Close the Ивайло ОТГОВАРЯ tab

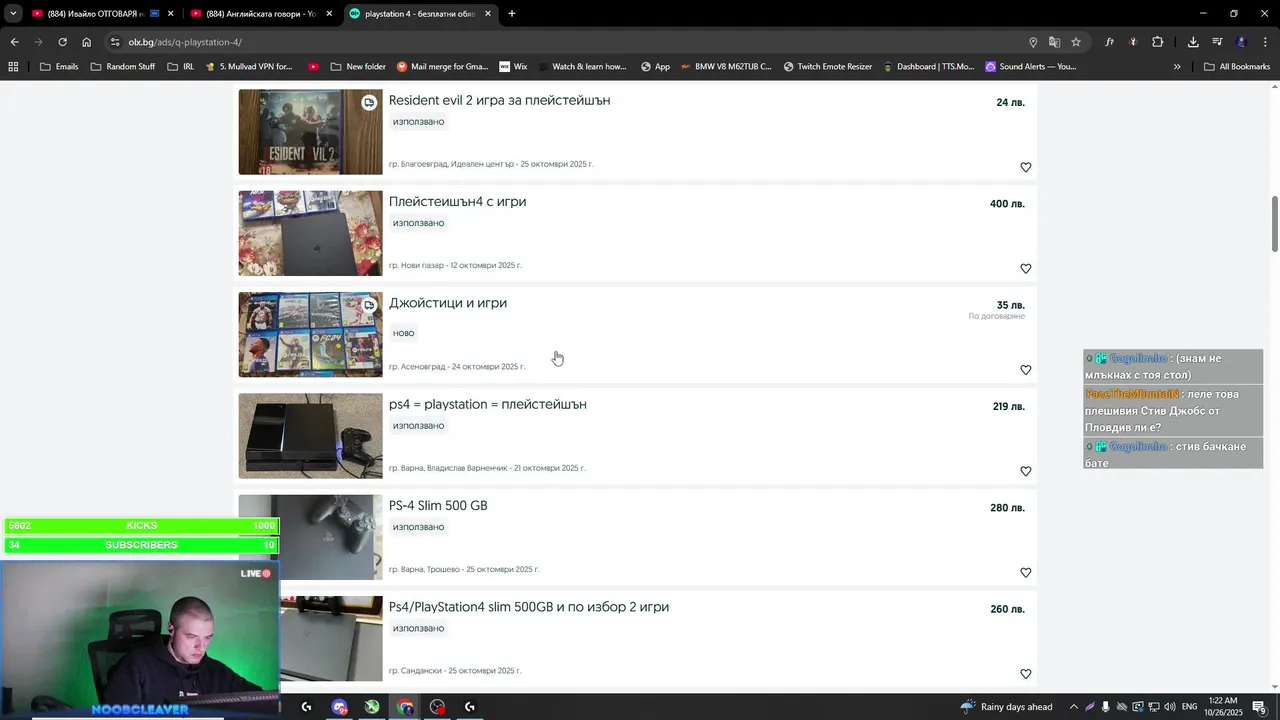[x=170, y=14]
